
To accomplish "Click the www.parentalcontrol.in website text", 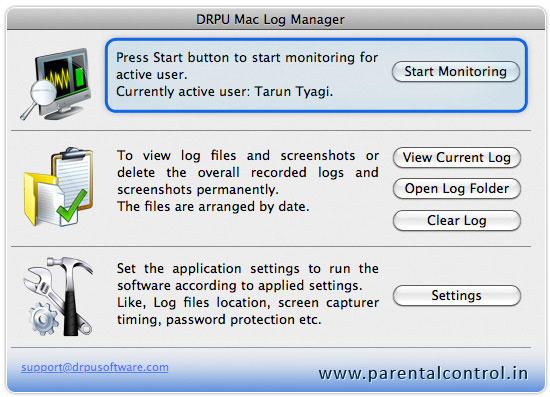I will [x=423, y=373].
